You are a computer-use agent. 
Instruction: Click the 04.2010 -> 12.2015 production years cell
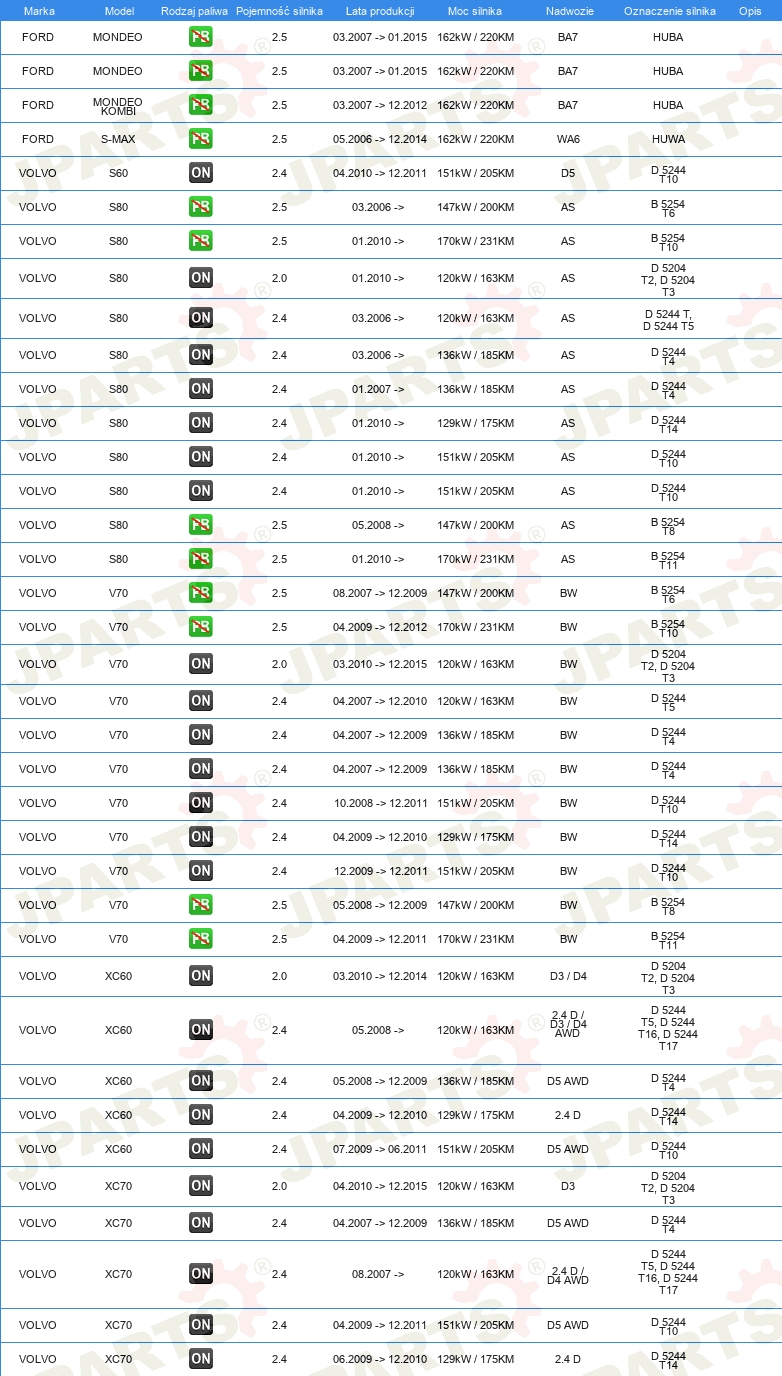(x=380, y=1186)
